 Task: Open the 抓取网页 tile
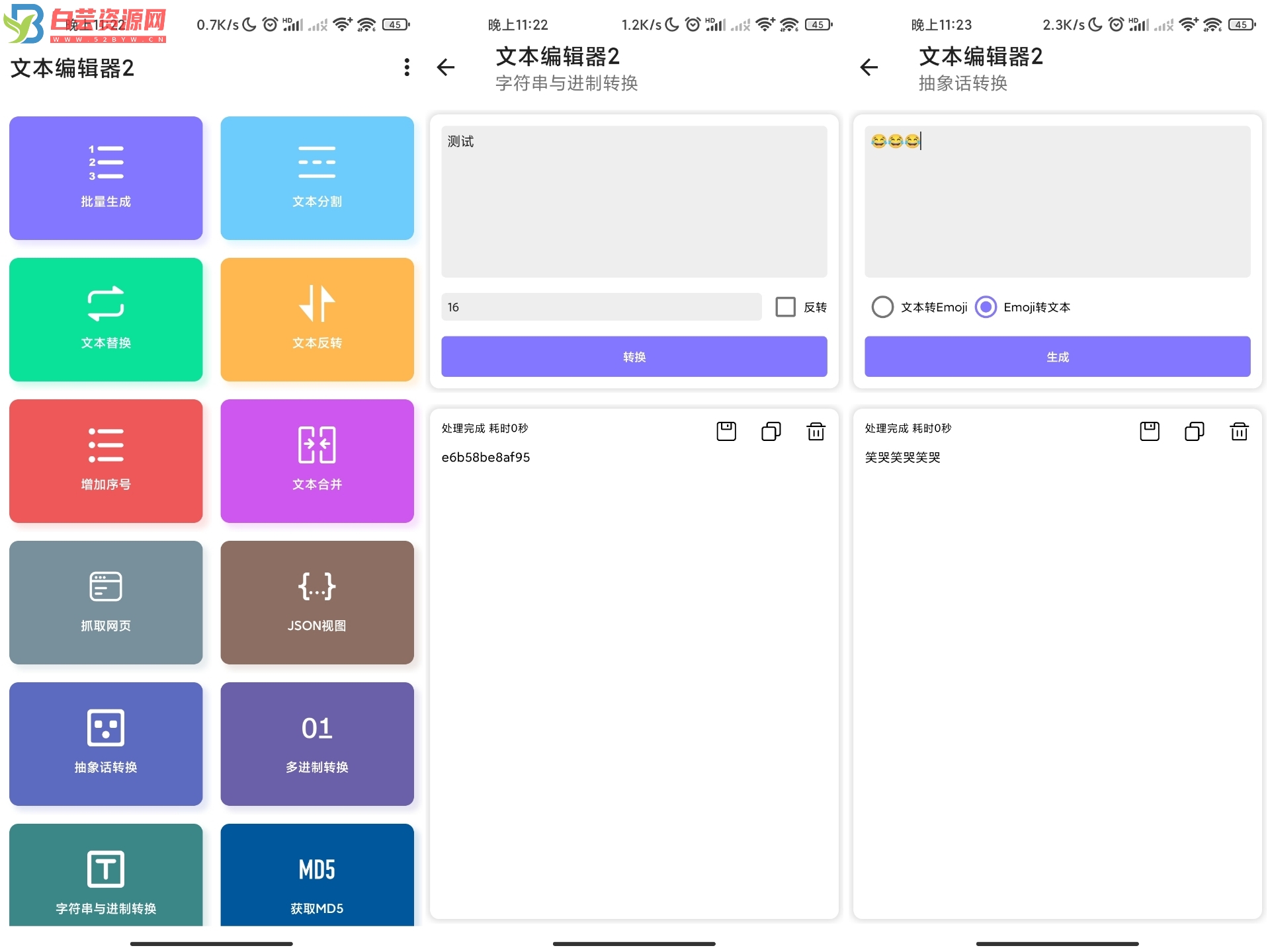[x=106, y=602]
